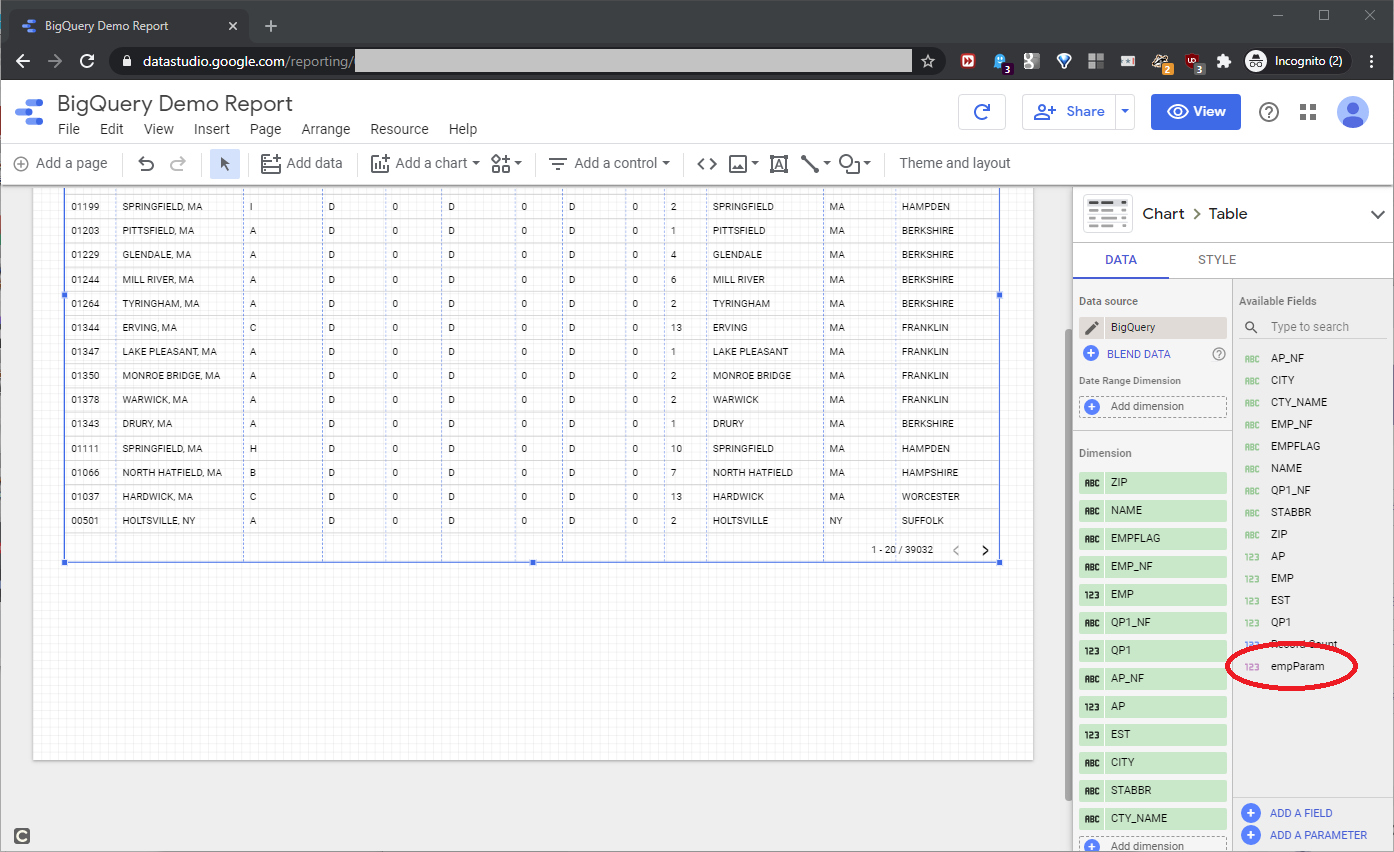Viewport: 1394px width, 852px height.
Task: Bookmark this page with the star icon
Action: point(927,61)
